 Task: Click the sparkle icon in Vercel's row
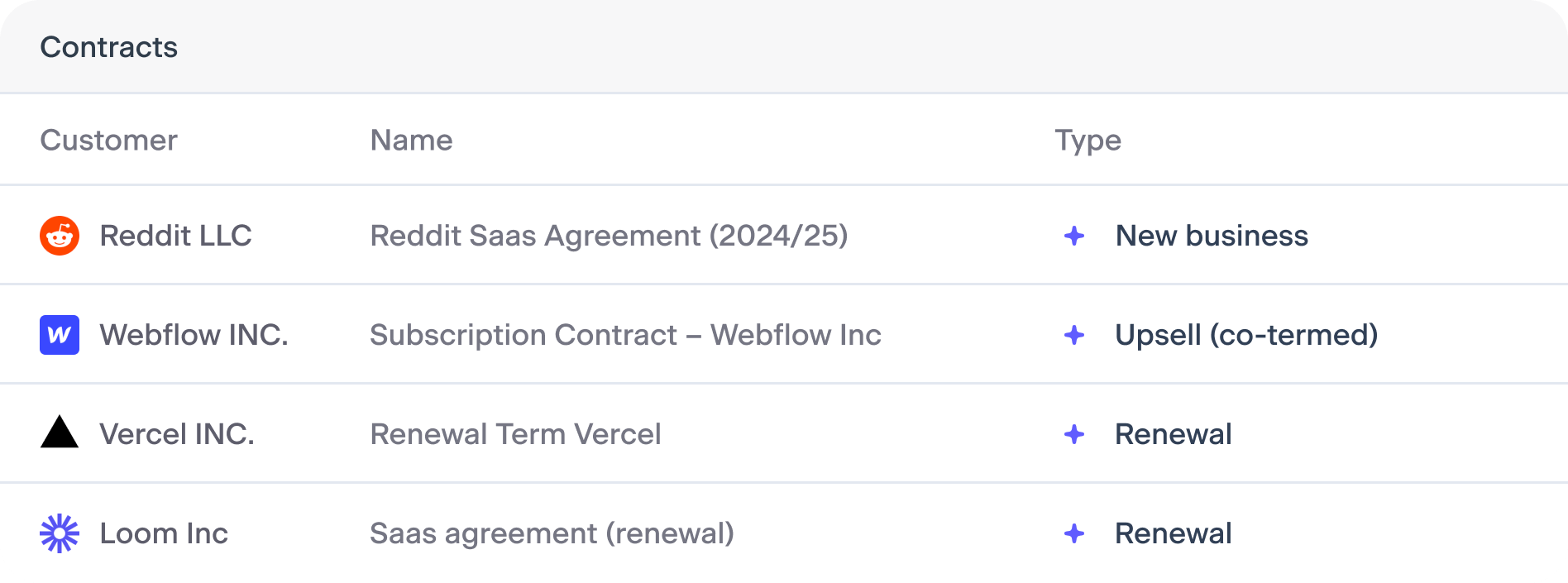pos(1074,434)
